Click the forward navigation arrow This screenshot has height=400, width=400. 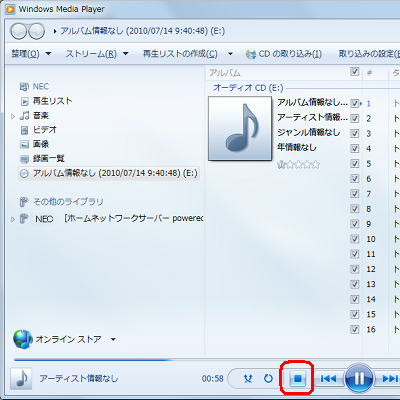pyautogui.click(x=36, y=31)
